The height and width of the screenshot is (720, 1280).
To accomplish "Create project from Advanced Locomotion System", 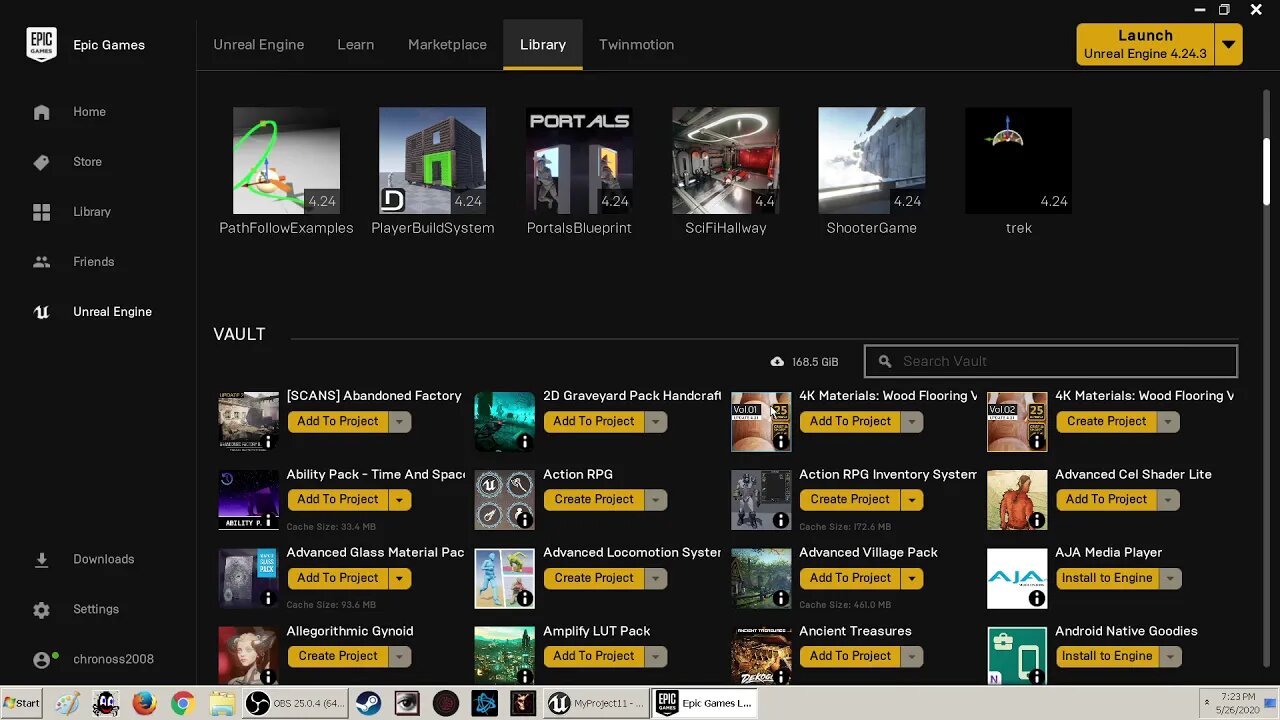I will 594,578.
